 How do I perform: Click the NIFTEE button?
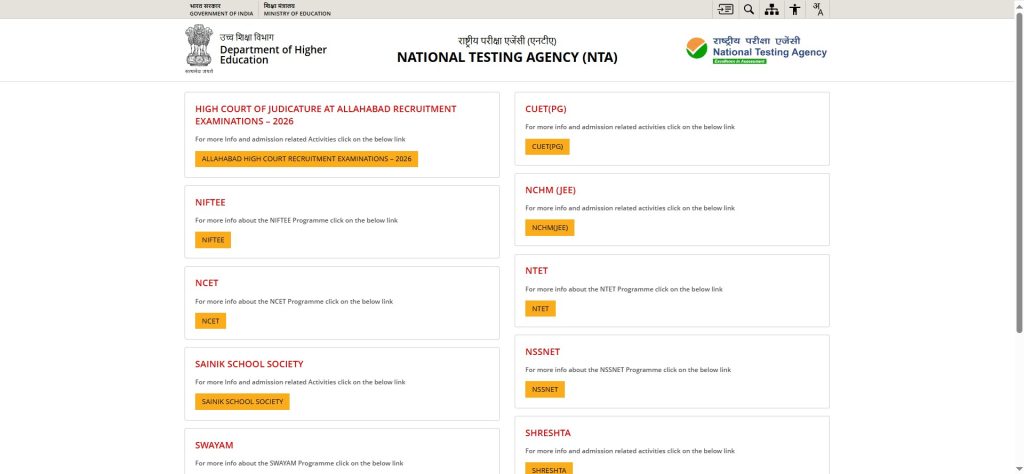click(213, 240)
